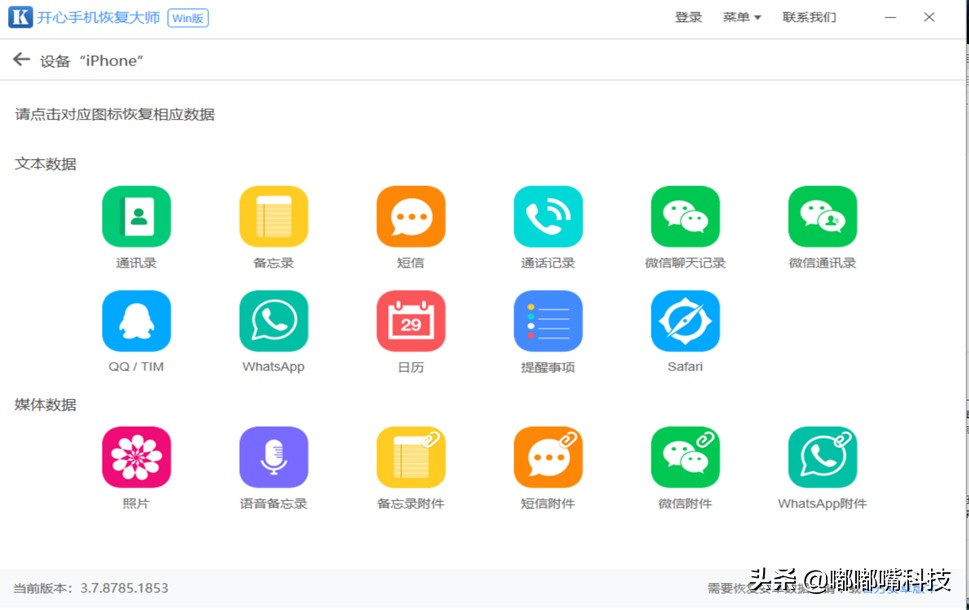Select the 备忘录 icon to recover notes
Viewport: 969px width, 610px height.
point(273,216)
